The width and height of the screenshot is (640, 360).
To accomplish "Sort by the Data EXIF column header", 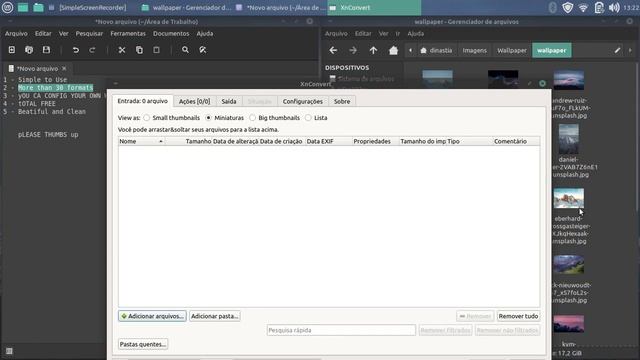I will pos(328,141).
